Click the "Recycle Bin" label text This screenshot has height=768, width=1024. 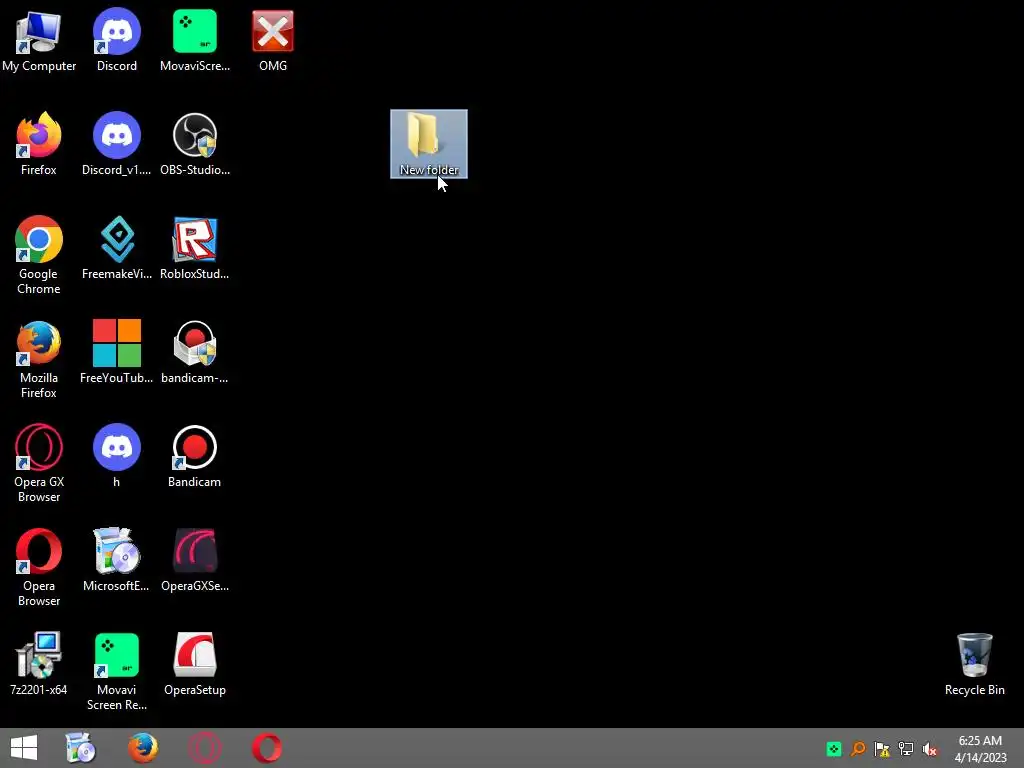[x=974, y=690]
